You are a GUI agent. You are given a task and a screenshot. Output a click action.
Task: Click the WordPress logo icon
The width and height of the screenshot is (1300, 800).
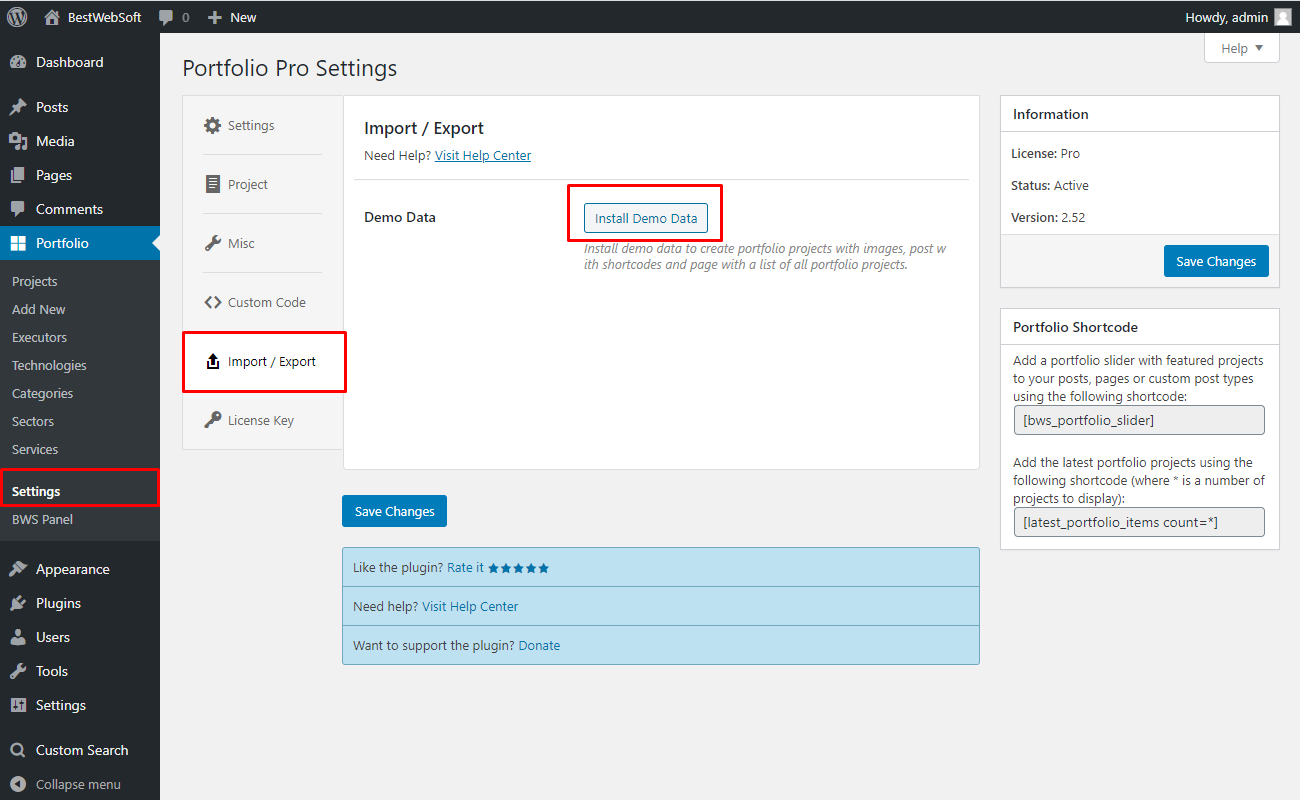pyautogui.click(x=17, y=17)
